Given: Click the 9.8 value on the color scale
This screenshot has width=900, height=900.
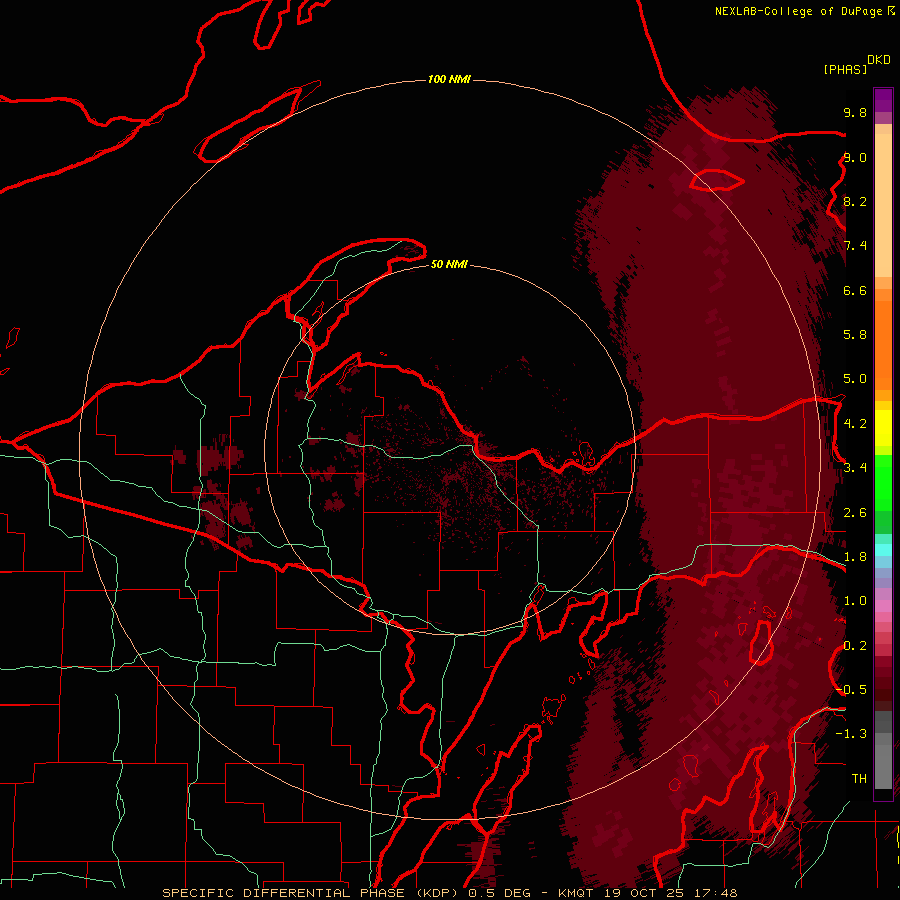Looking at the screenshot, I should pos(855,112).
